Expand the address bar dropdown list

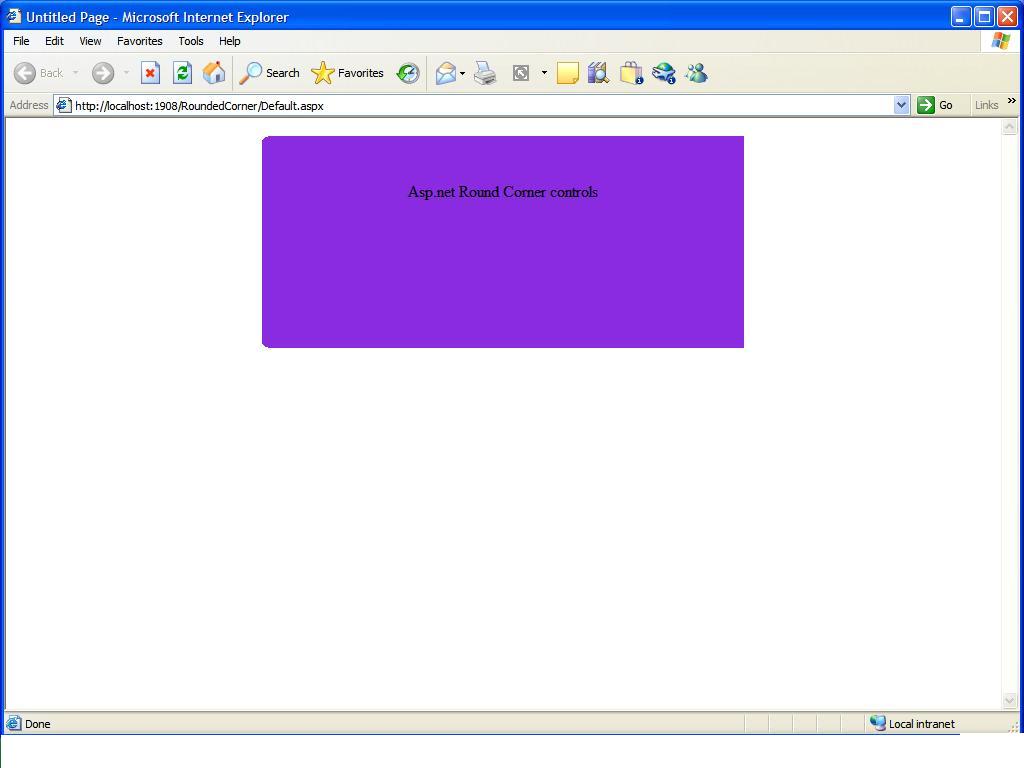point(901,105)
